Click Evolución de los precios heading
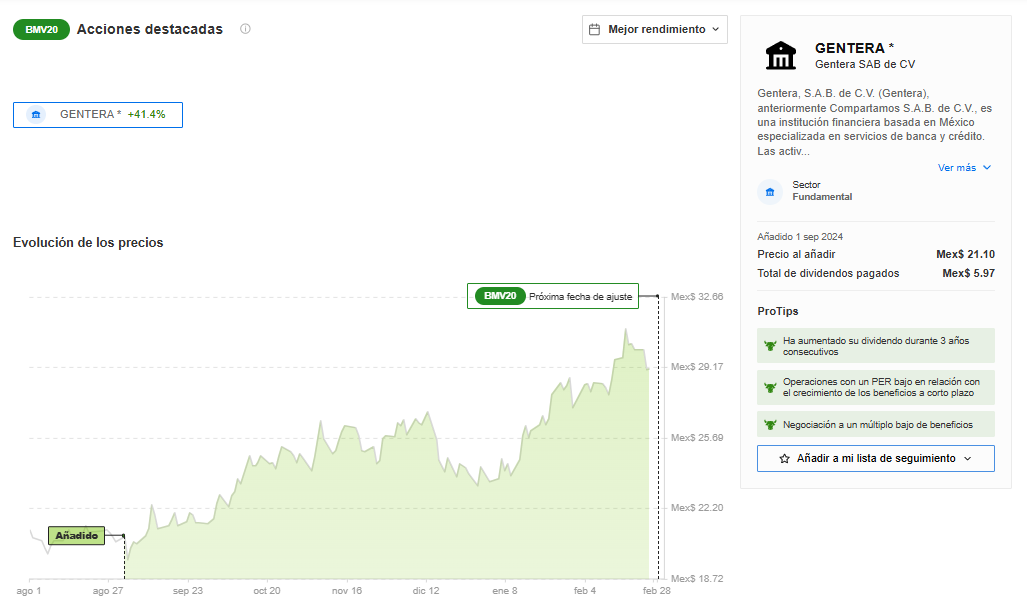 [x=88, y=242]
